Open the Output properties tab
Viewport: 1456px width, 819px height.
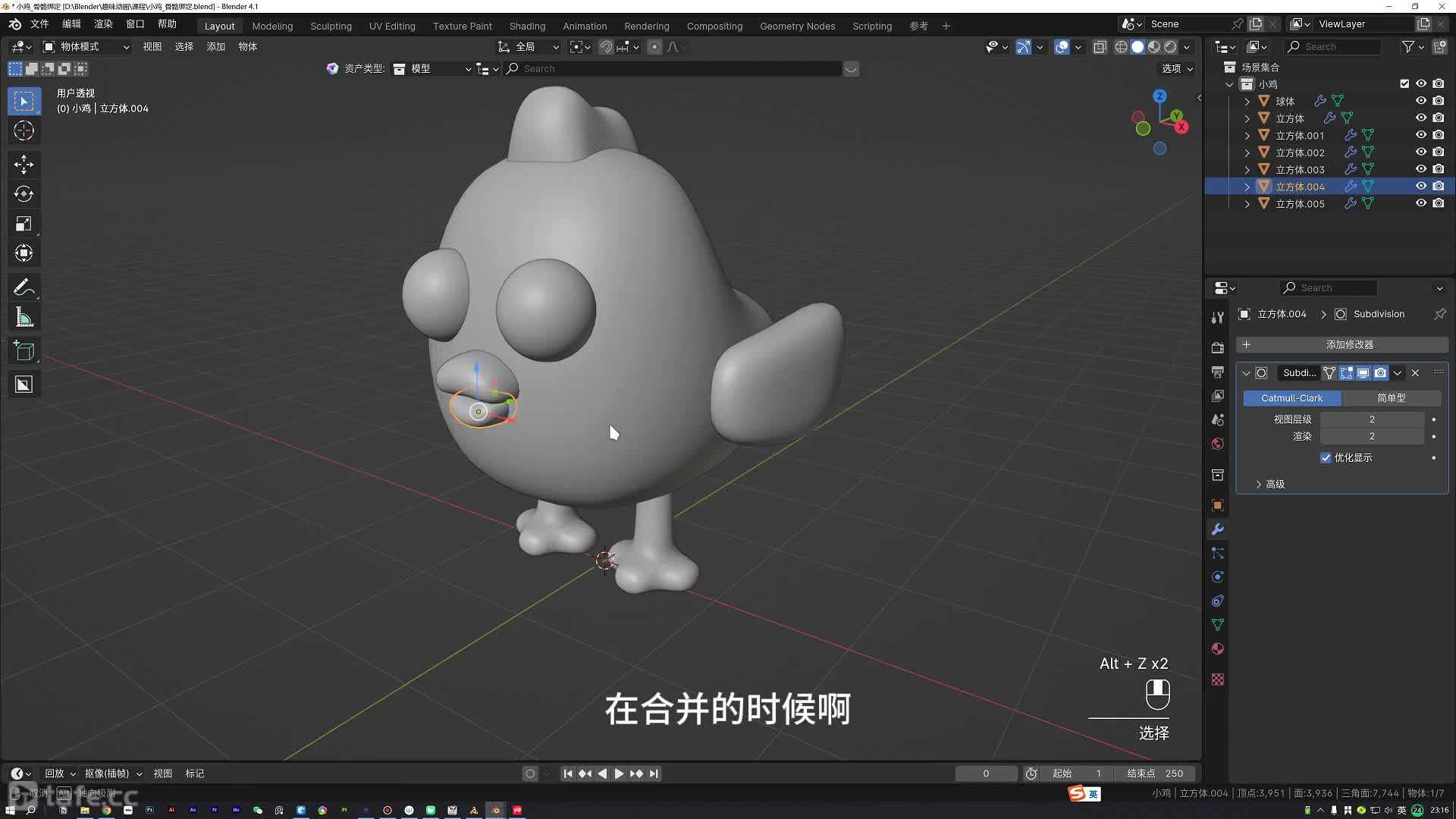pos(1217,372)
